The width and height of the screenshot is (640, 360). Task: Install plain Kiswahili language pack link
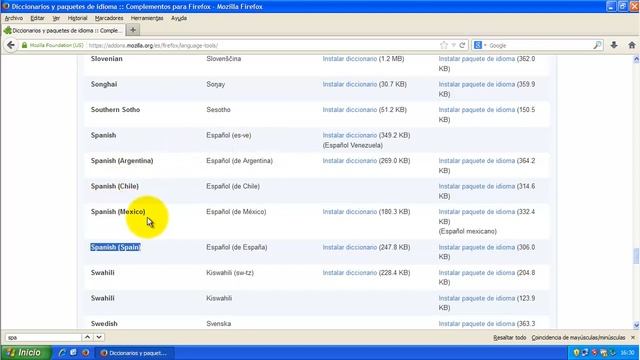[x=477, y=298]
